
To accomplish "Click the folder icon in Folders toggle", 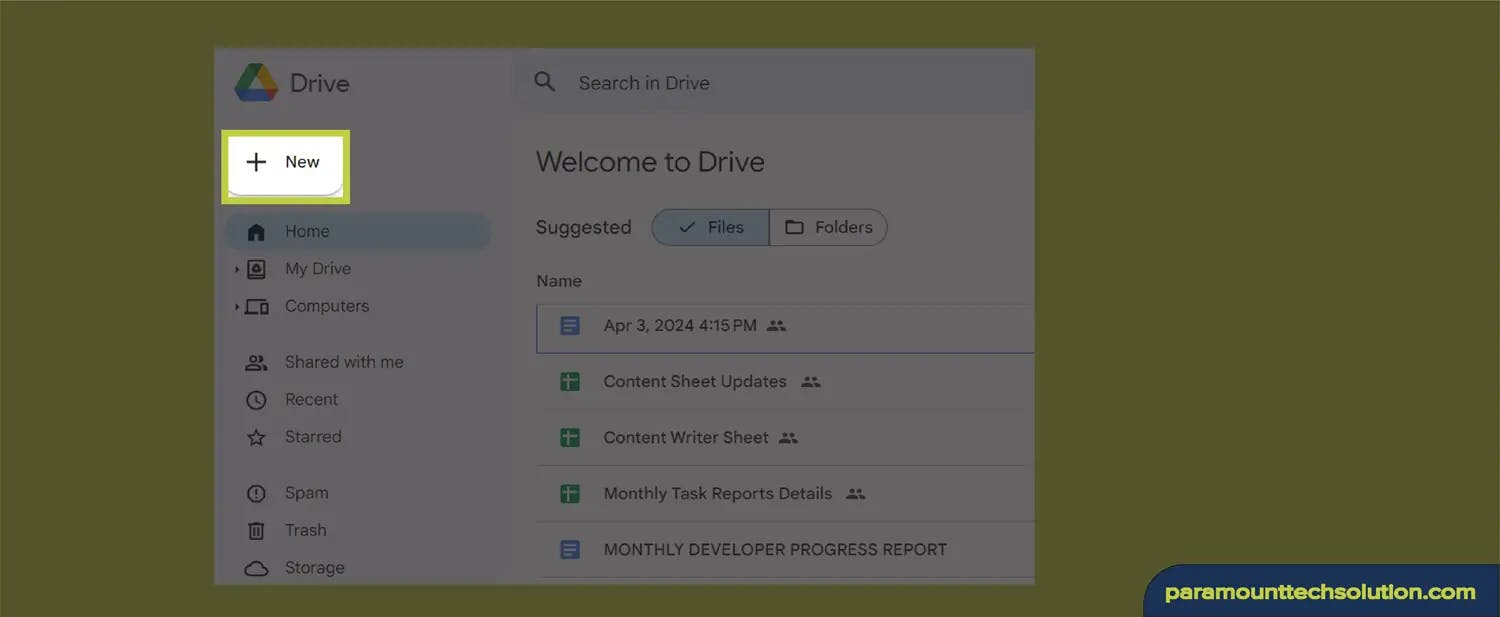I will tap(794, 228).
